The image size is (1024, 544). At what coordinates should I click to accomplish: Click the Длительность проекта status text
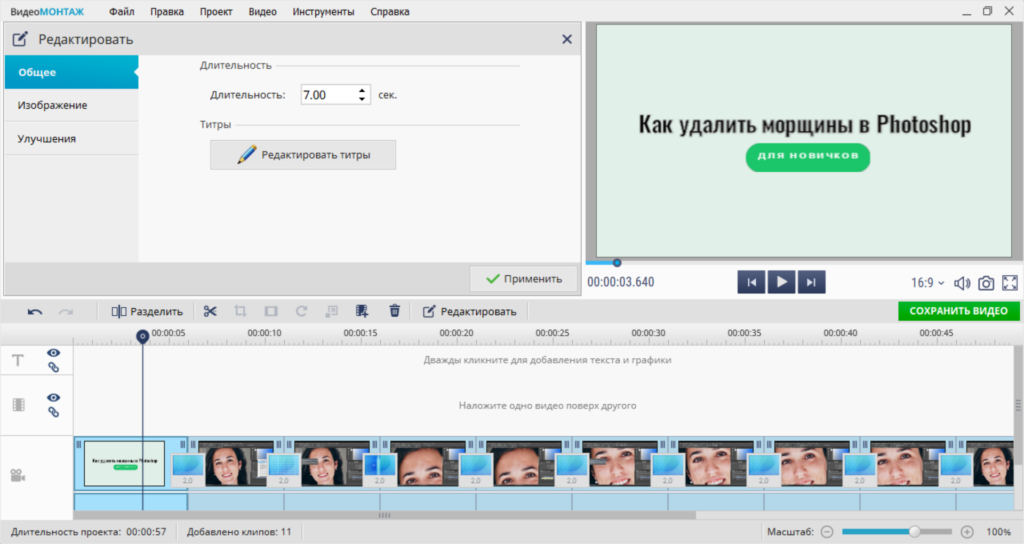click(89, 532)
